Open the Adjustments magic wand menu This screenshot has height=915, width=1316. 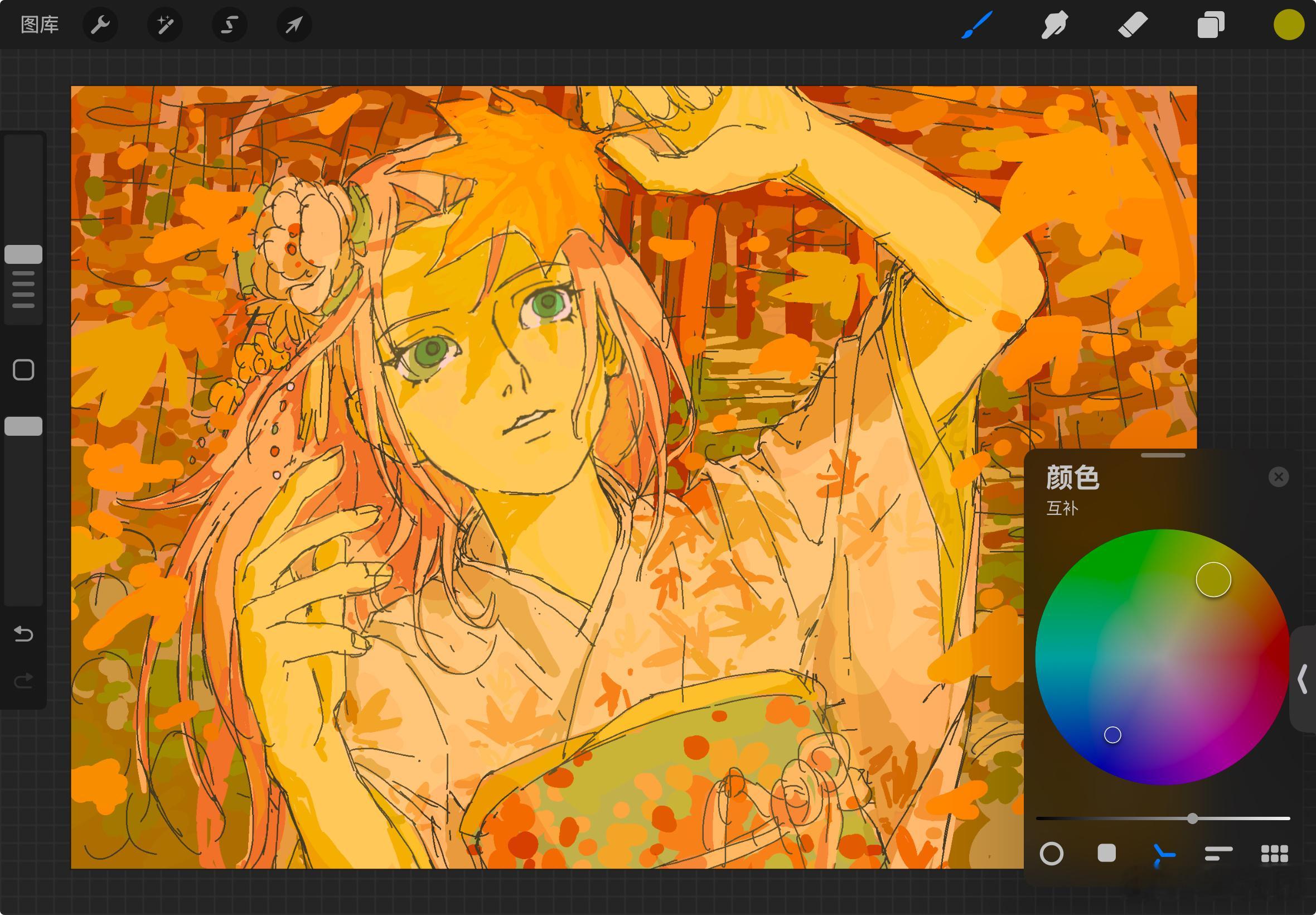tap(165, 25)
